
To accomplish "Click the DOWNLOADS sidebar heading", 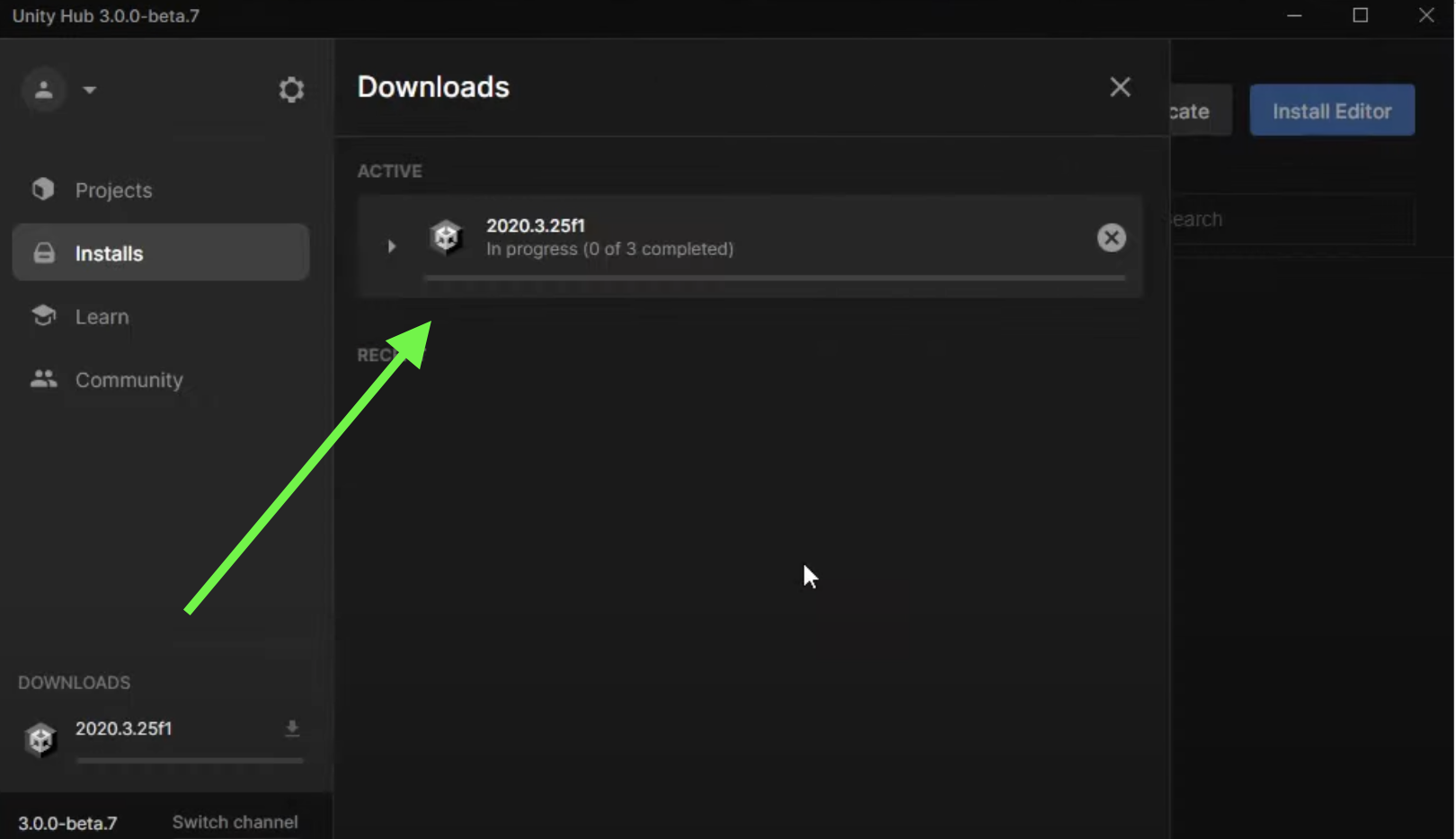I will click(75, 683).
